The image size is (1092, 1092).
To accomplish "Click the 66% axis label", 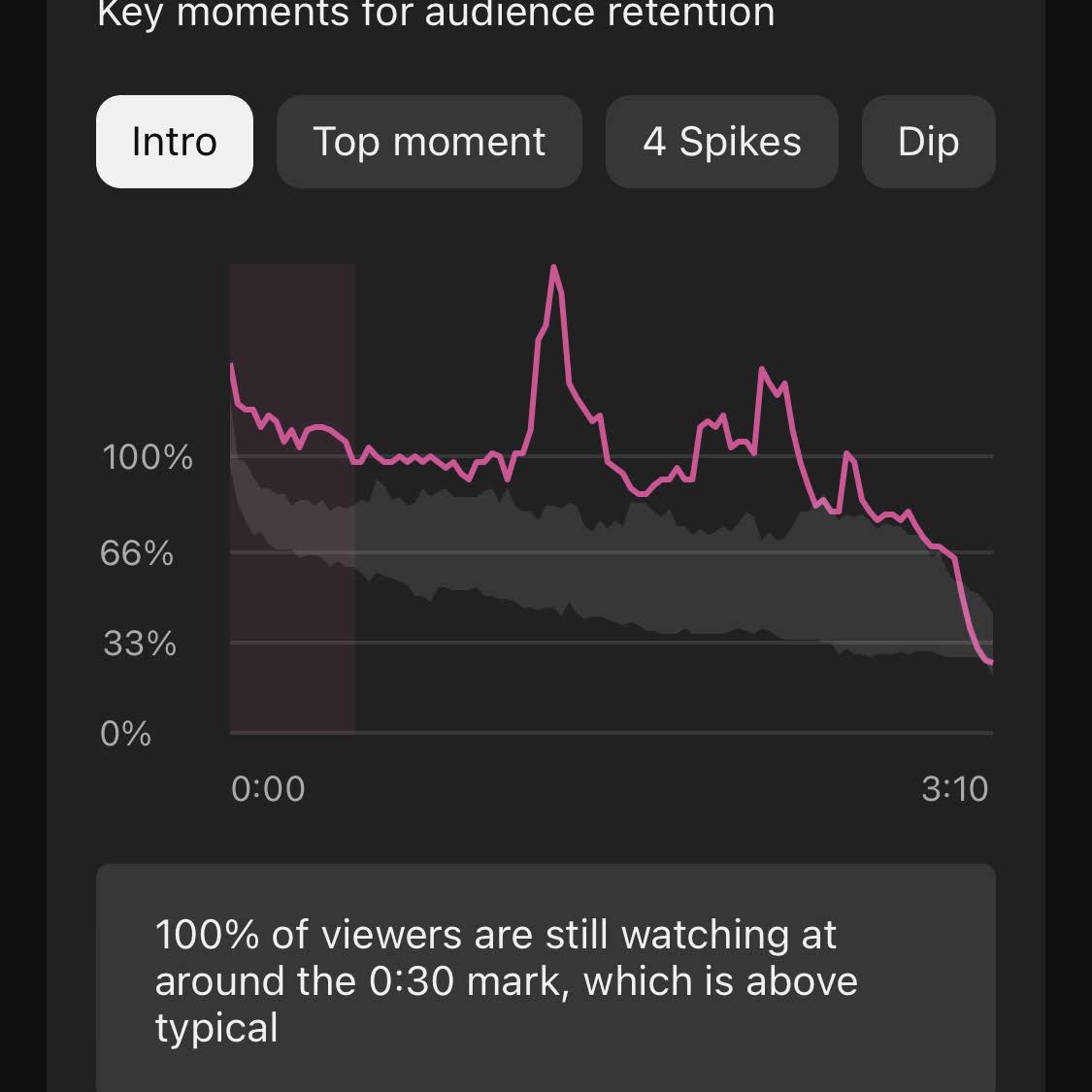I will coord(137,553).
